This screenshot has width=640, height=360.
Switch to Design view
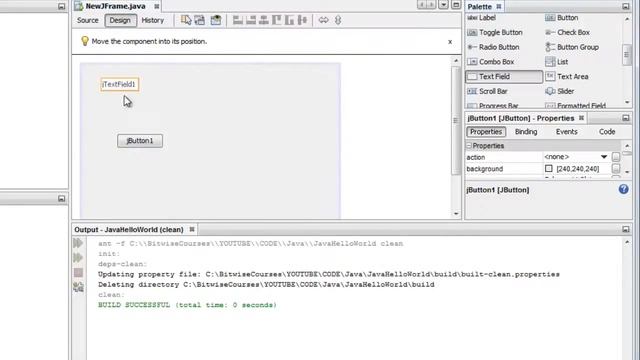tap(120, 20)
